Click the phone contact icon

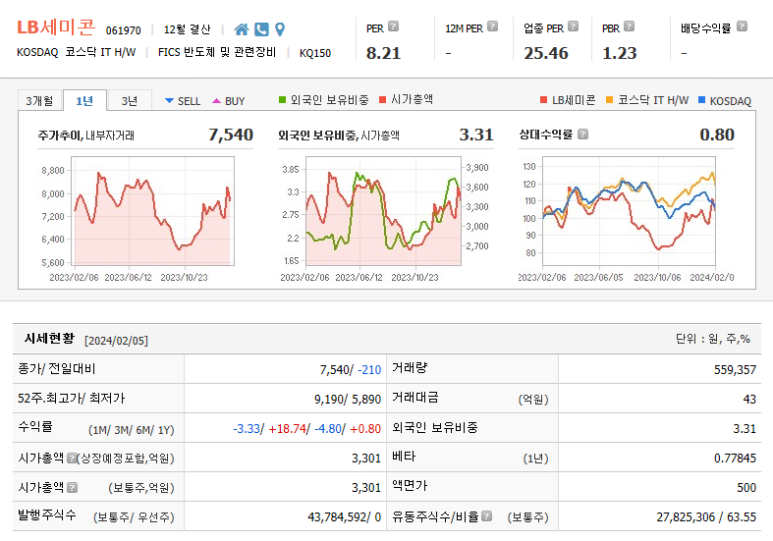tap(261, 30)
